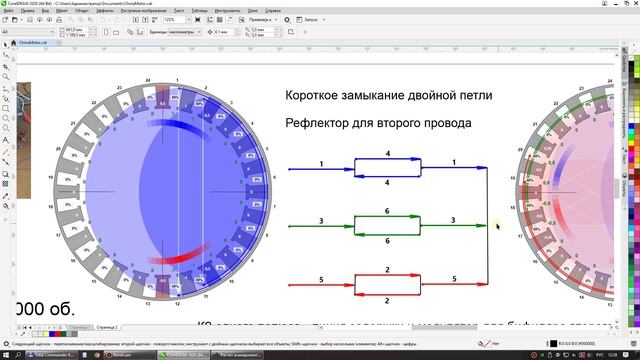Screen dimensions: 640x360
Task: Select the Connector tool
Action: [x=6, y=162]
